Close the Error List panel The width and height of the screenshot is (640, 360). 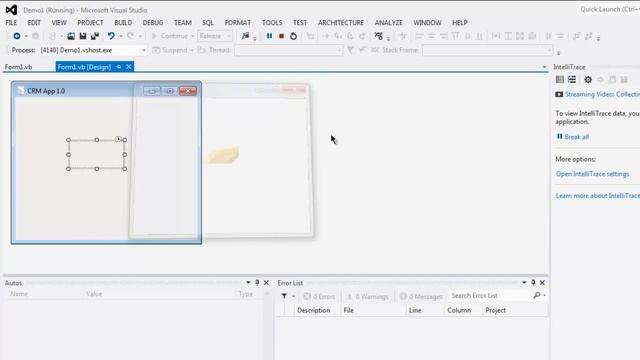point(542,282)
